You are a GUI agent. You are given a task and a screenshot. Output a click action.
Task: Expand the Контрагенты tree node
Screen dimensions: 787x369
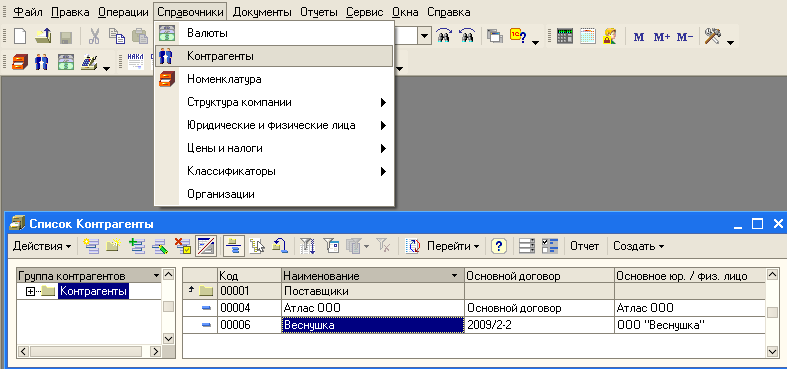pos(30,291)
